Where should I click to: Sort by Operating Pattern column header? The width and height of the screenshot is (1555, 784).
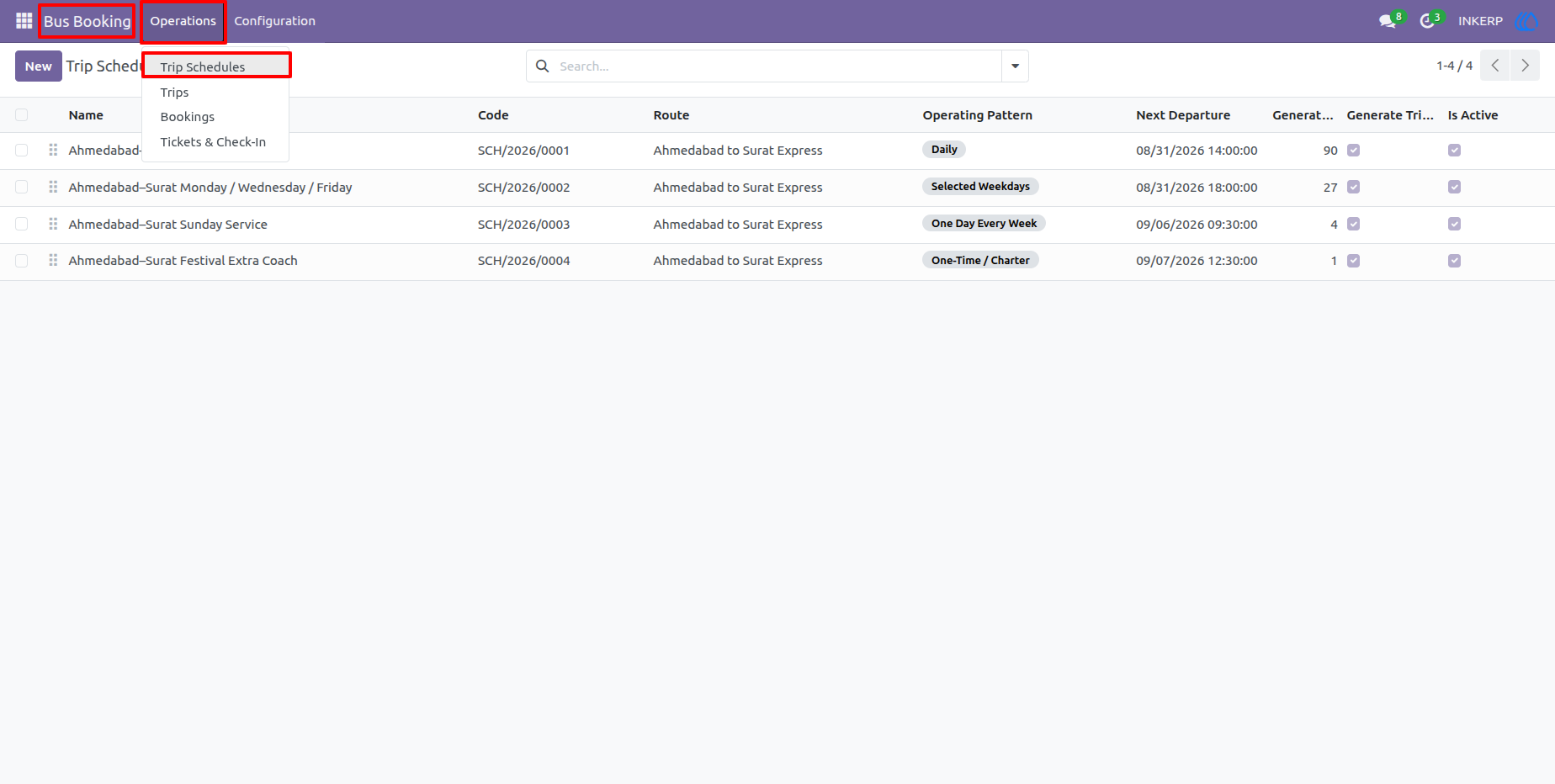click(x=977, y=115)
